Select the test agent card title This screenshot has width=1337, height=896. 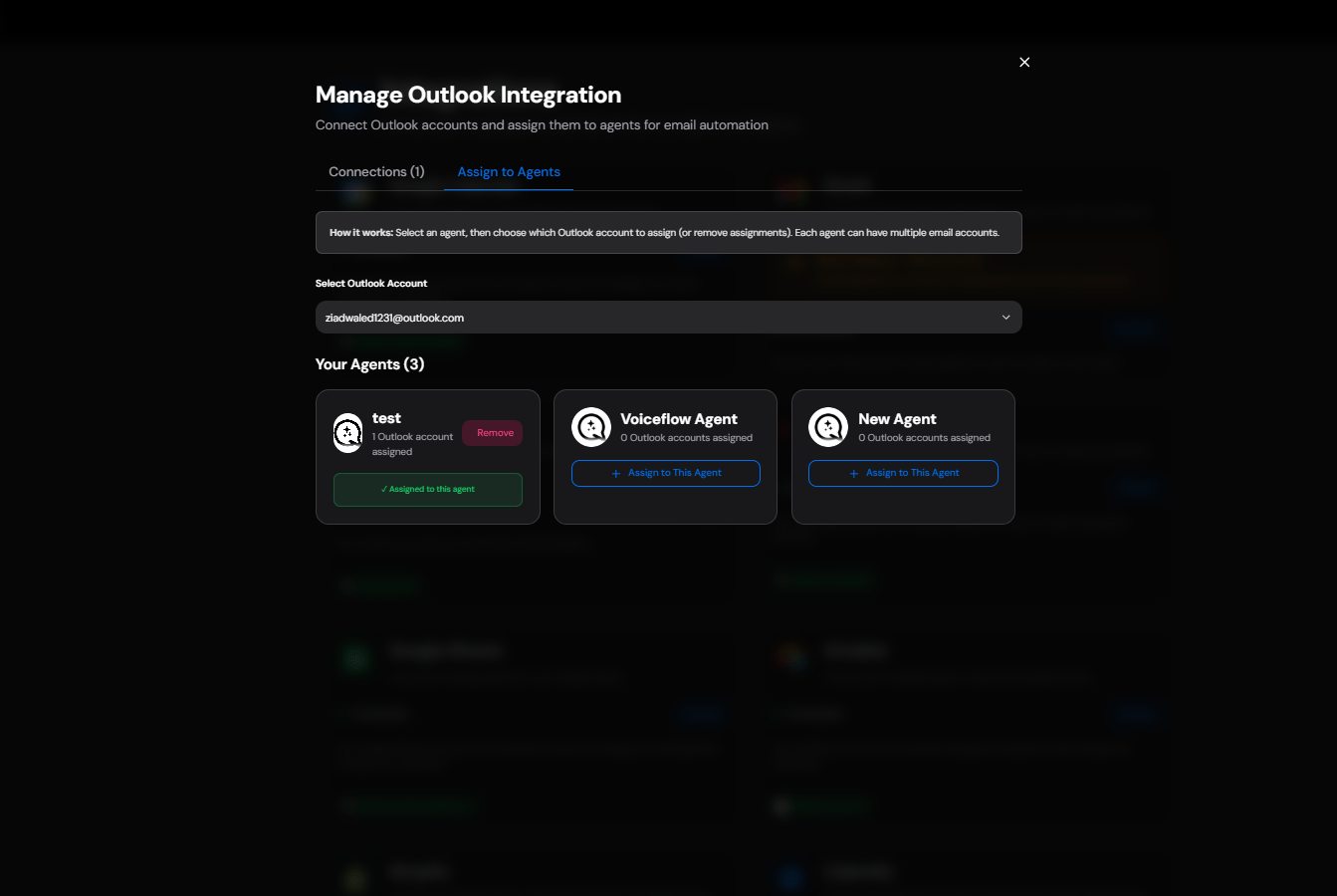pyautogui.click(x=386, y=418)
